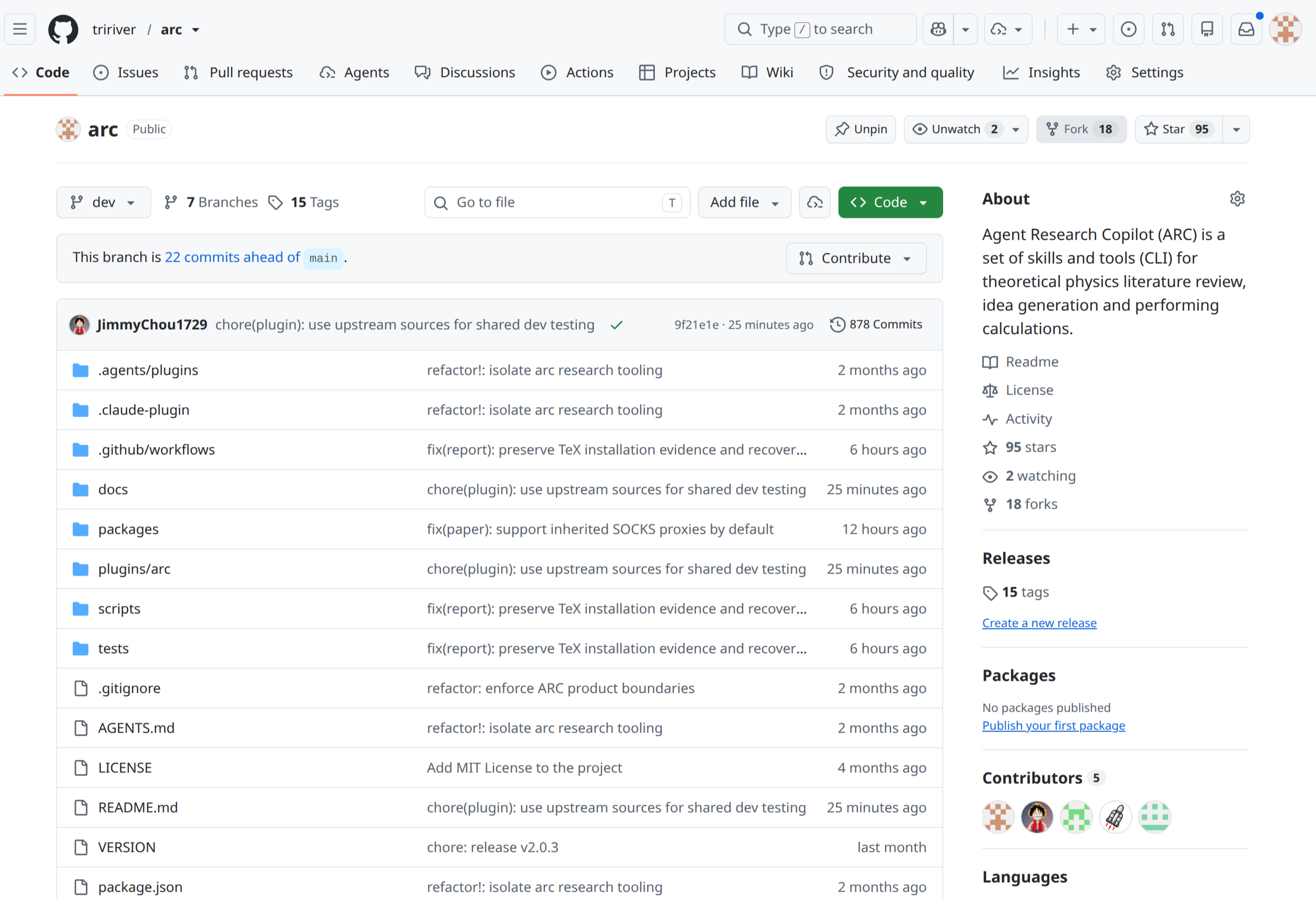Click Publish your first package link
1316x899 pixels.
tap(1053, 726)
